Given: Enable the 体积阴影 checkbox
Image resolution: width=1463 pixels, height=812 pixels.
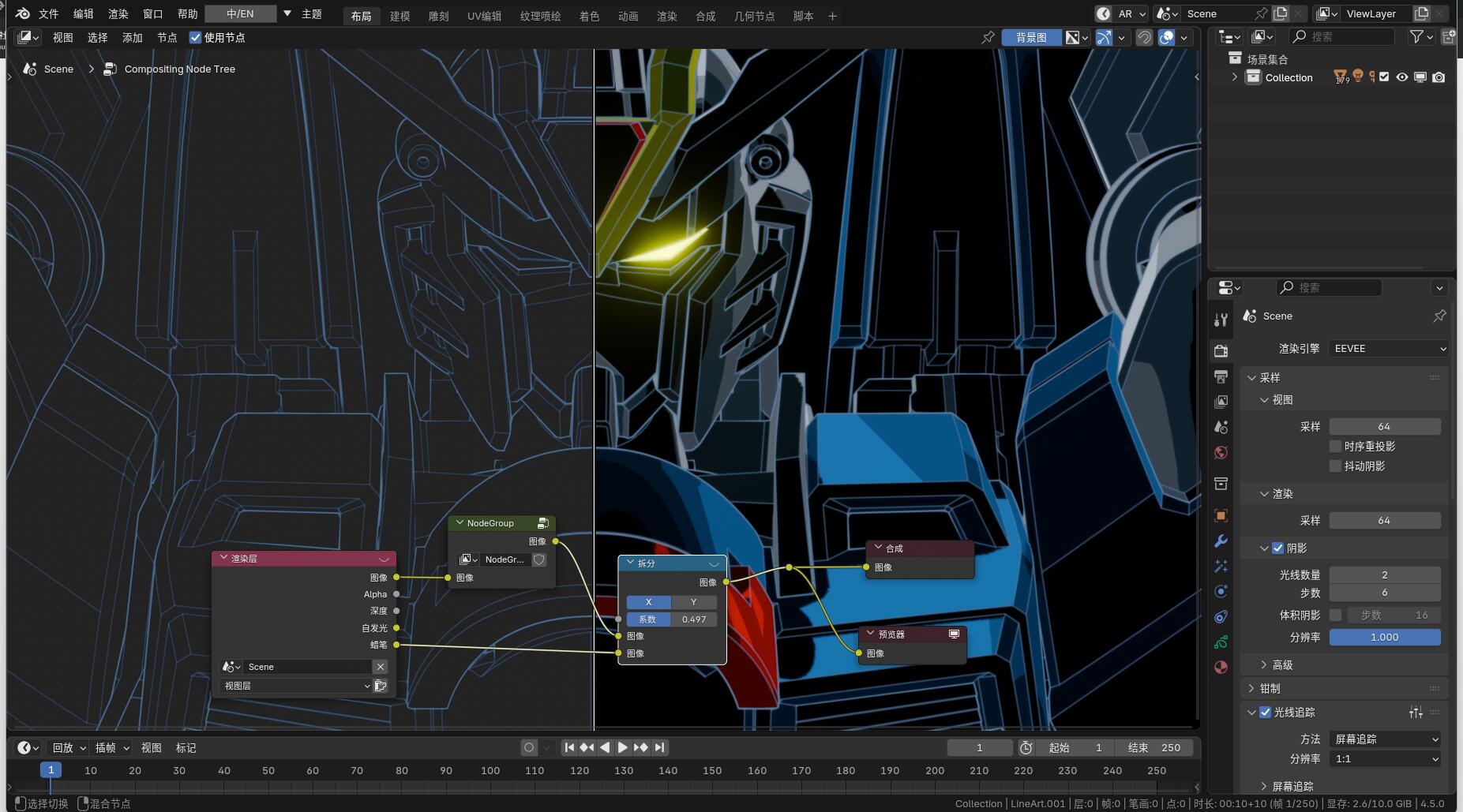Looking at the screenshot, I should click(1336, 615).
